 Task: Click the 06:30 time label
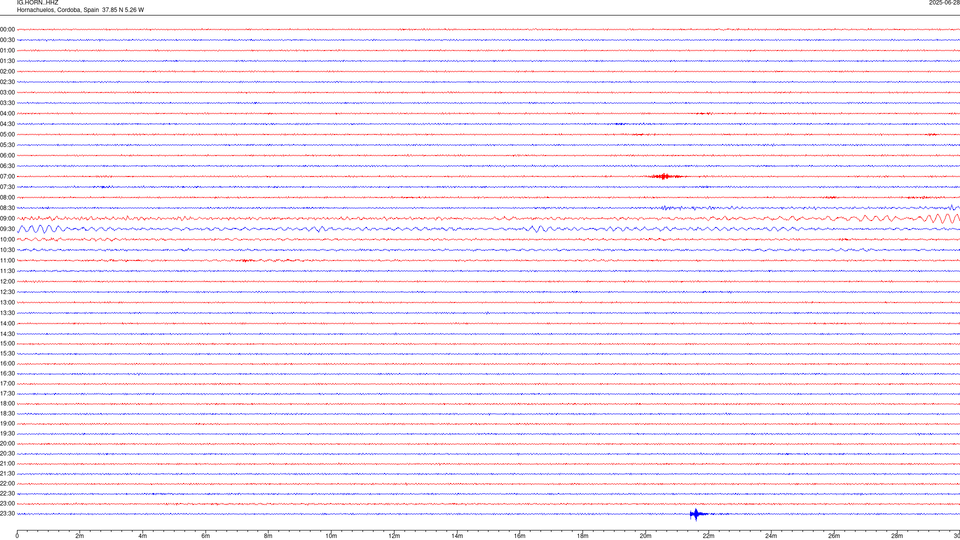[x=7, y=166]
